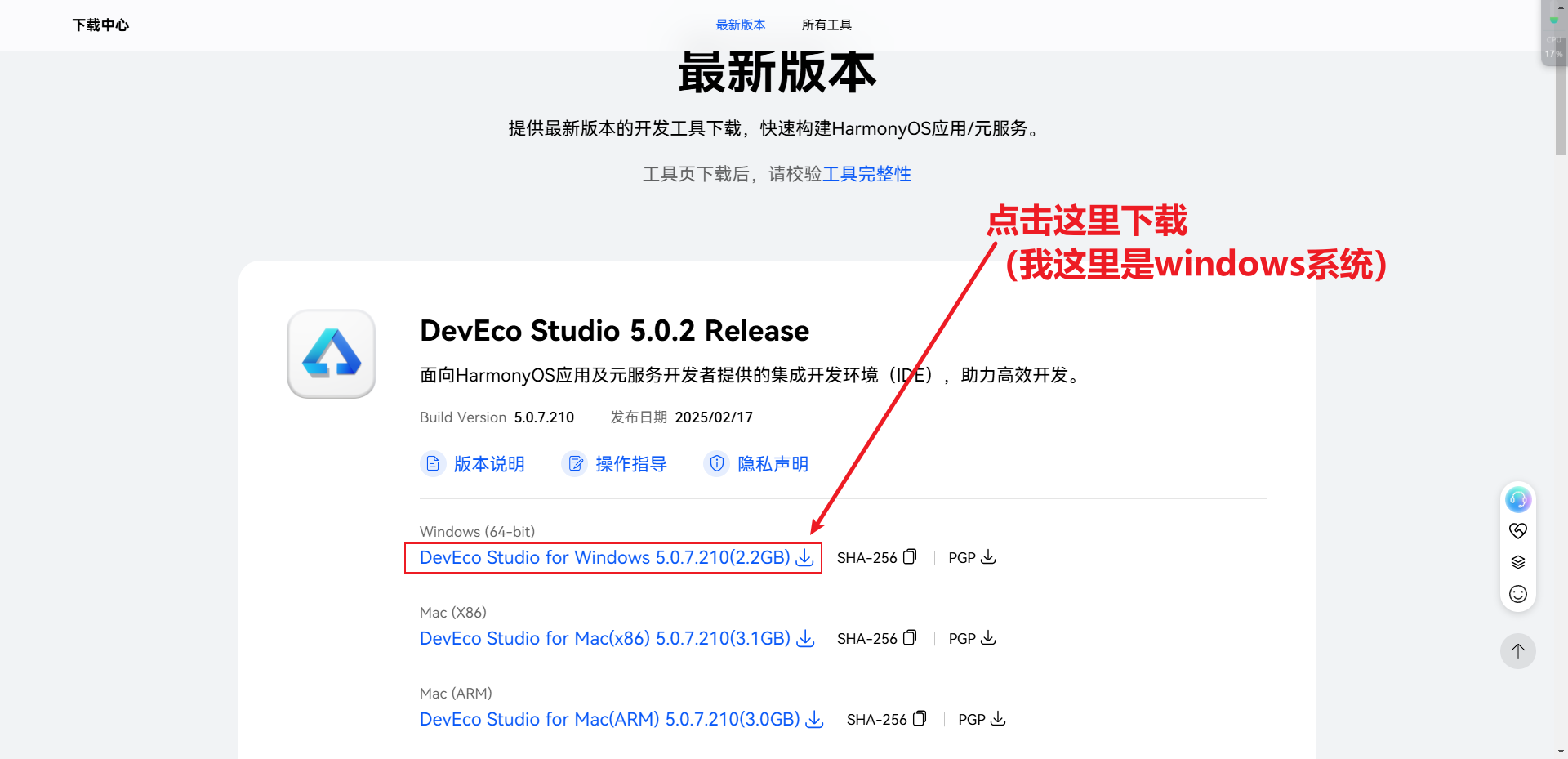The height and width of the screenshot is (759, 1568).
Task: Click the Mac (X86) label
Action: coord(452,613)
